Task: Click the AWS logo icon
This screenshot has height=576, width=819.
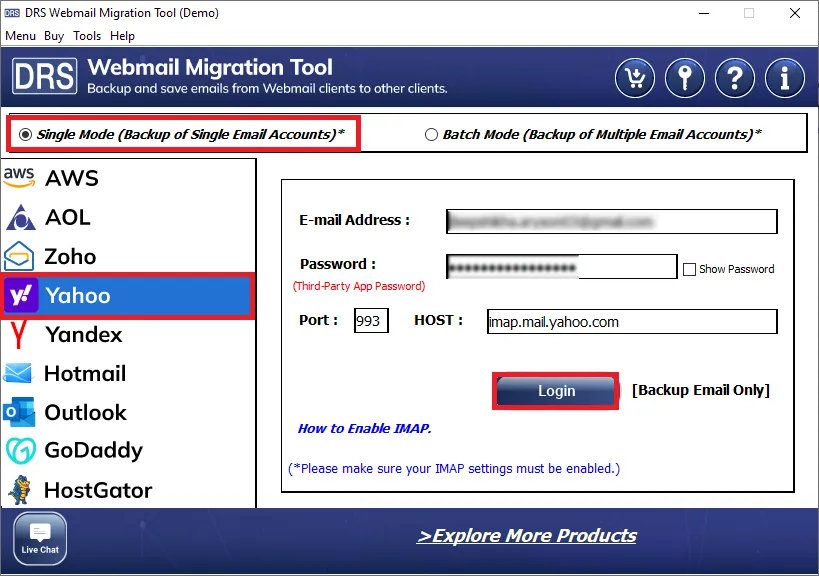Action: tap(19, 178)
